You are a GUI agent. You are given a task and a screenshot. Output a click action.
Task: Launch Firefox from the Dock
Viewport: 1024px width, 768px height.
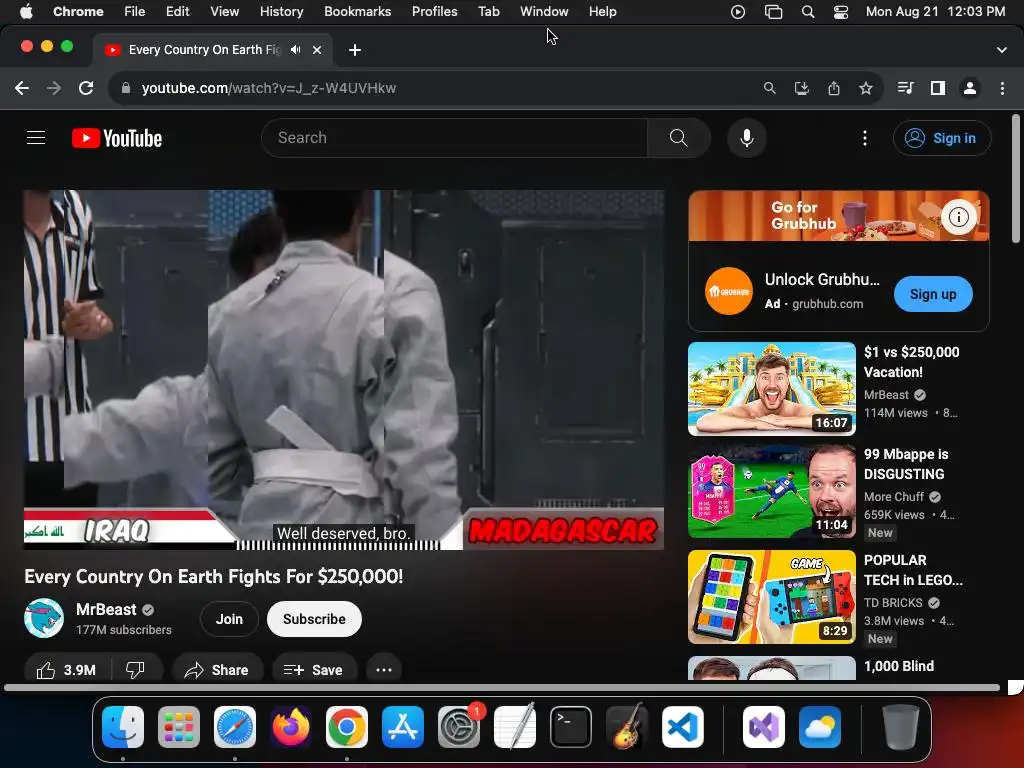point(291,727)
